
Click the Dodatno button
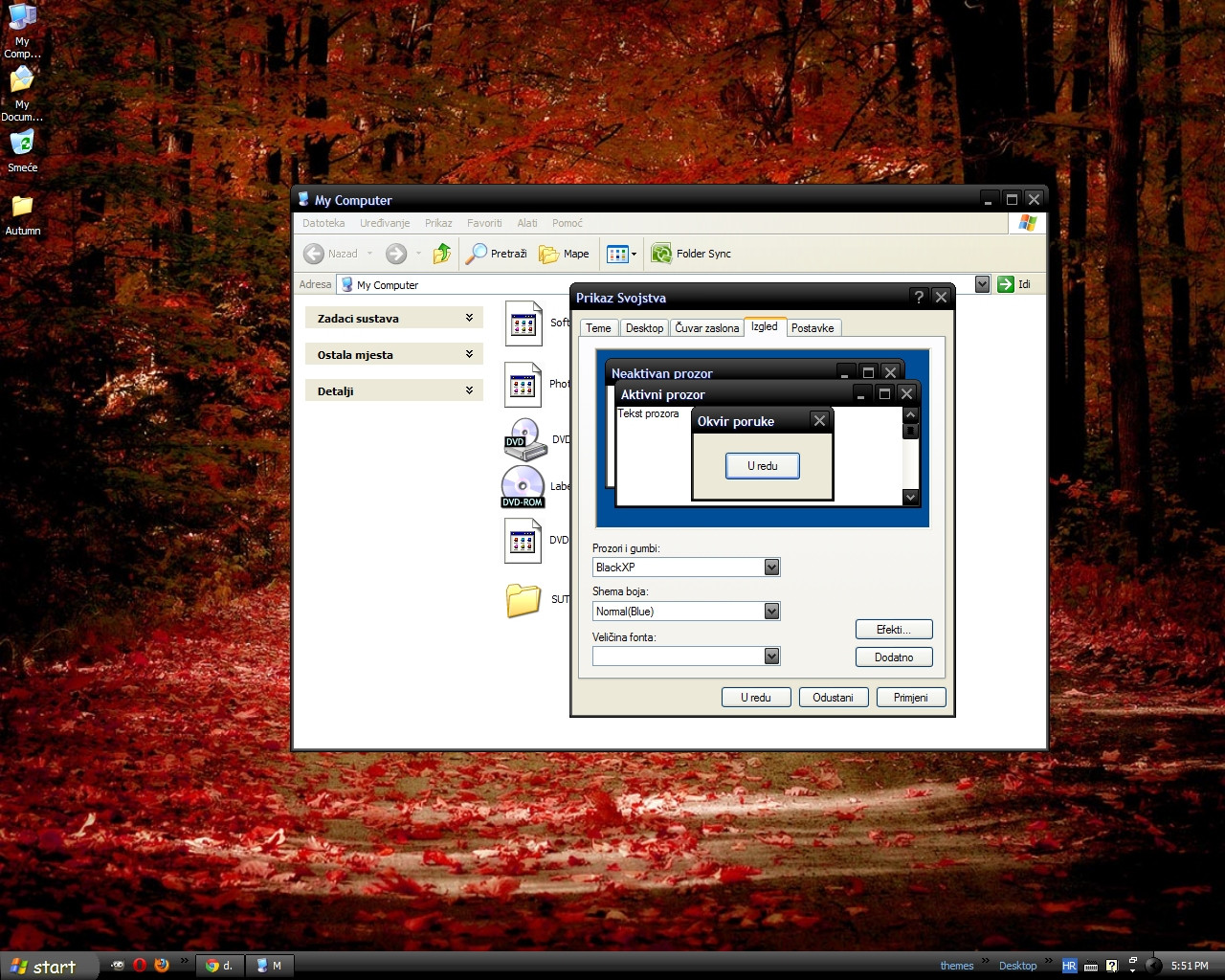point(894,657)
